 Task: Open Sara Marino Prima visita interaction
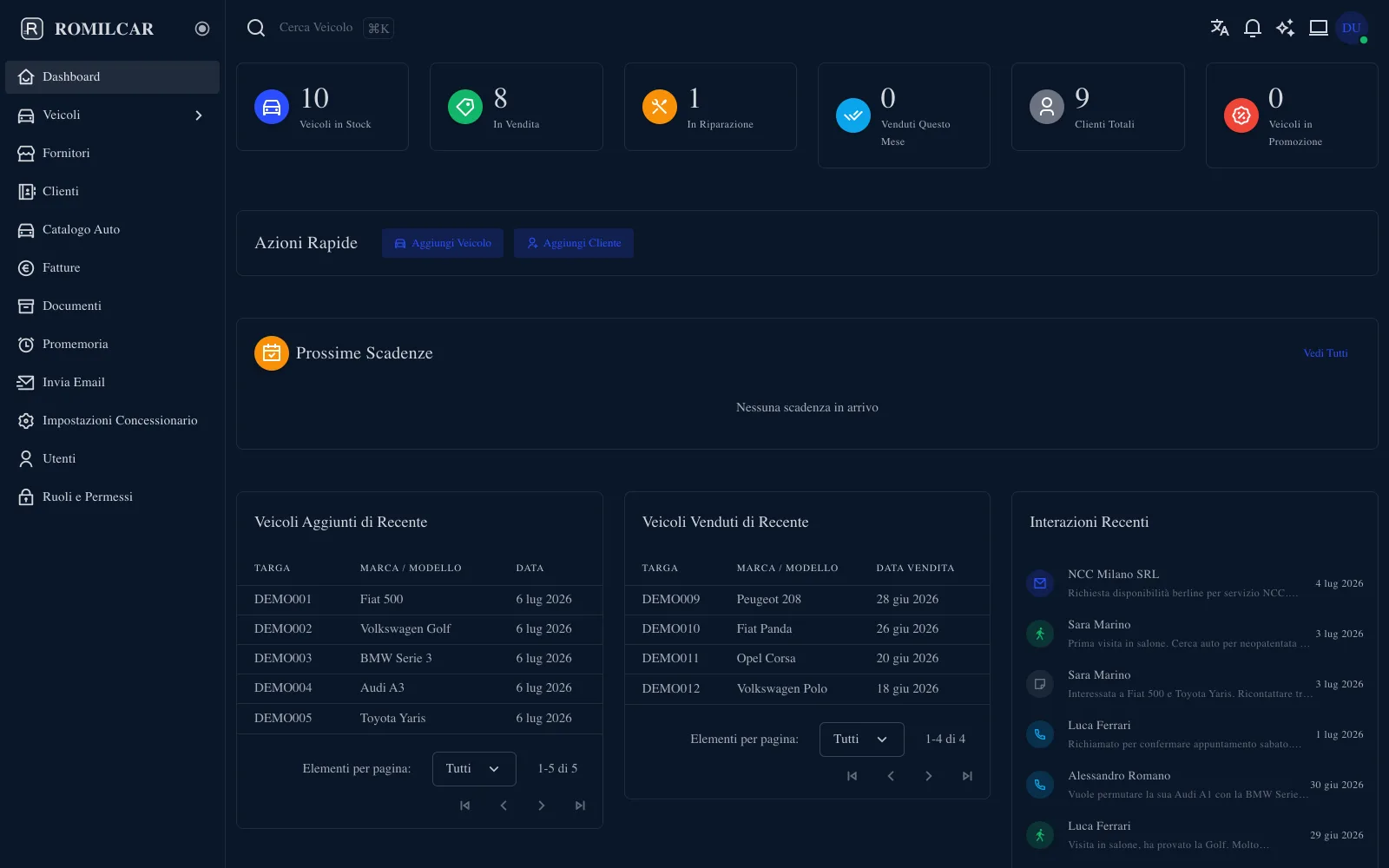(x=1195, y=634)
